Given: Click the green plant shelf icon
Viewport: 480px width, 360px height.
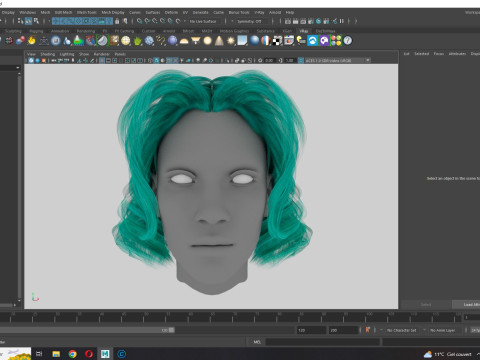Looking at the screenshot, I should pos(137,41).
